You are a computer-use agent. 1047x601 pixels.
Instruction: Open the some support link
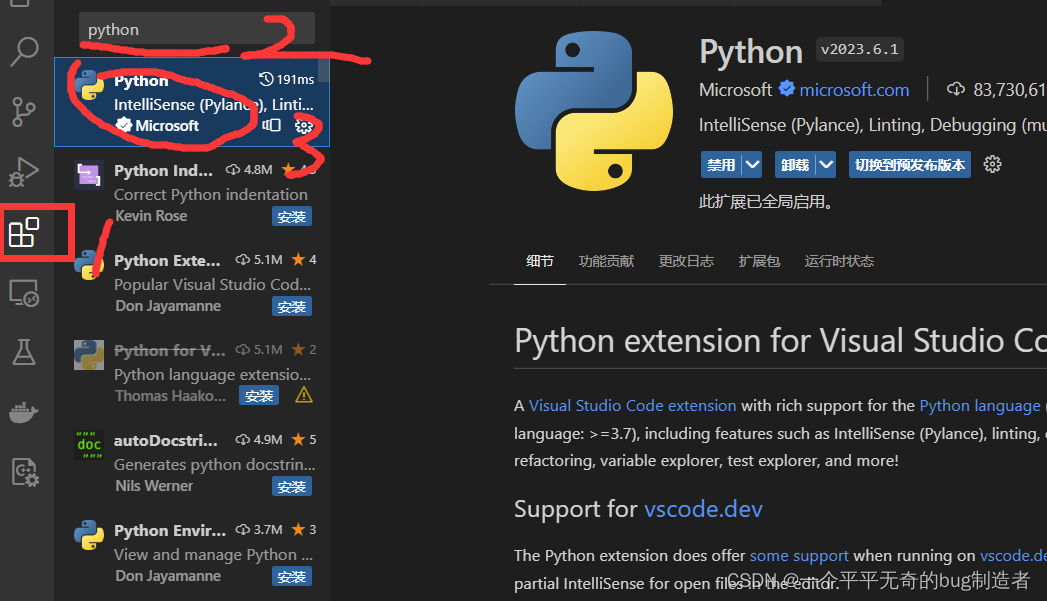(x=799, y=556)
